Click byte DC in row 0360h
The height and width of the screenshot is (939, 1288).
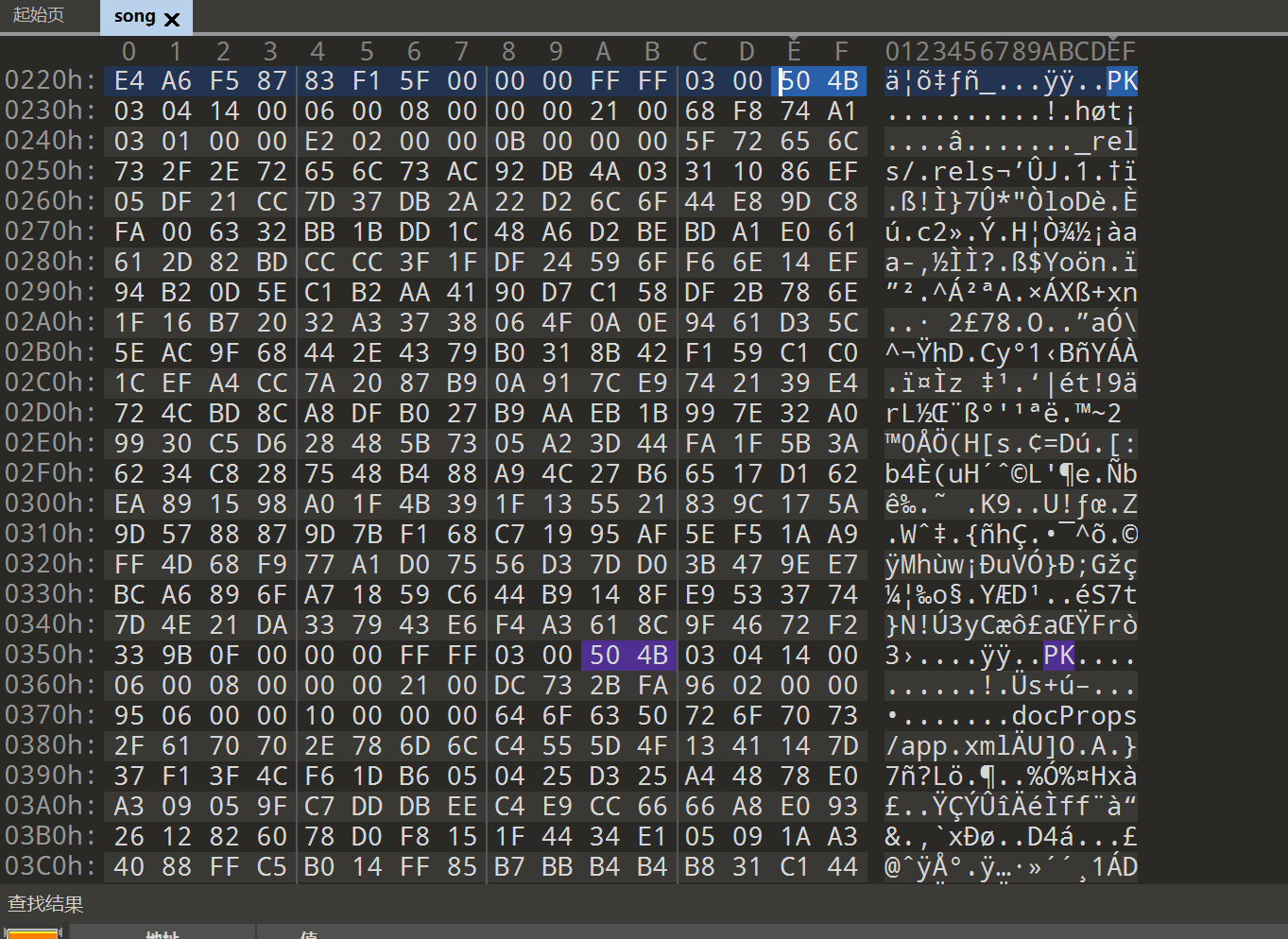click(x=510, y=686)
